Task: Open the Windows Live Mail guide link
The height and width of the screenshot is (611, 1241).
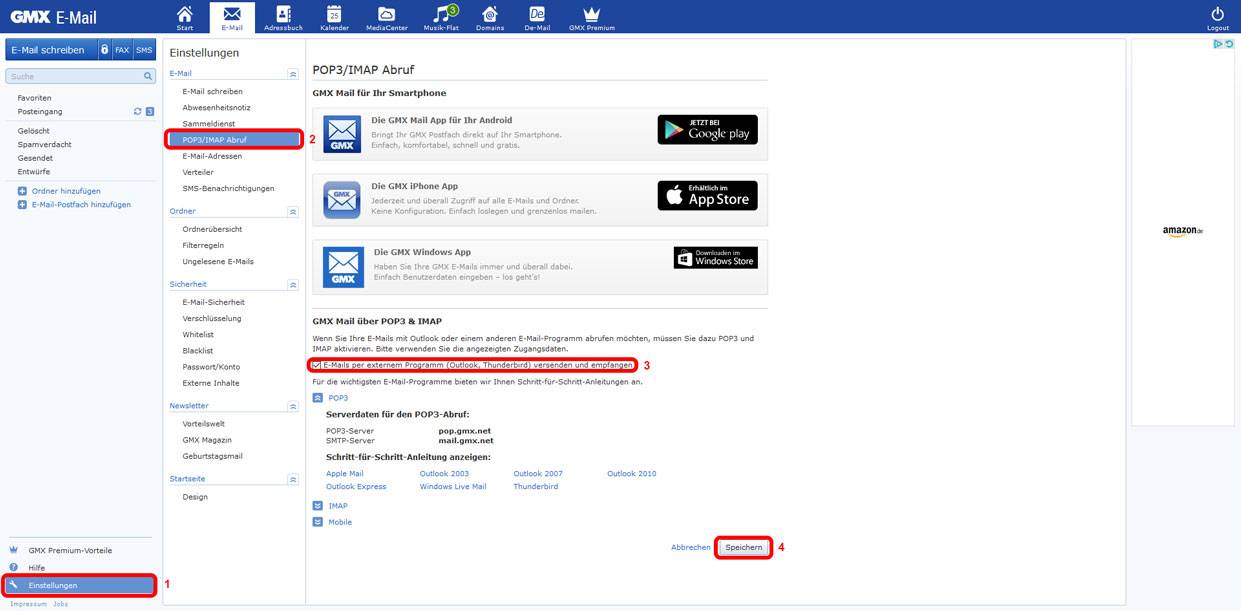Action: pos(453,487)
